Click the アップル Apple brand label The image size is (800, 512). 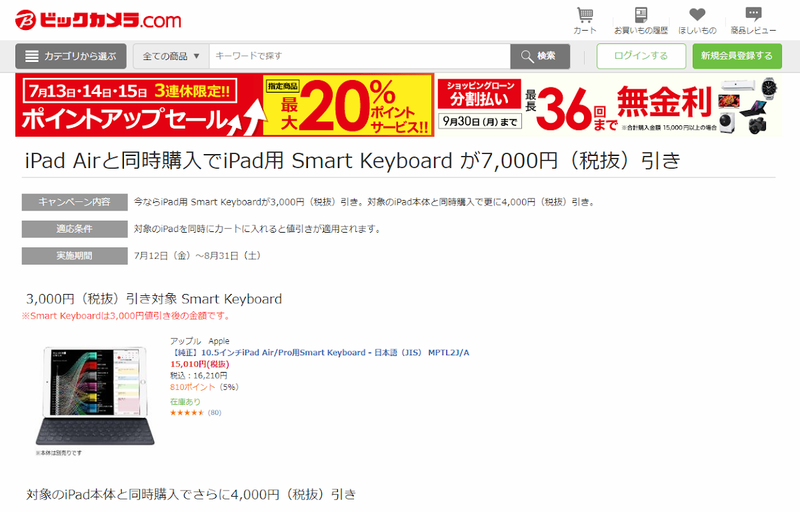point(199,341)
